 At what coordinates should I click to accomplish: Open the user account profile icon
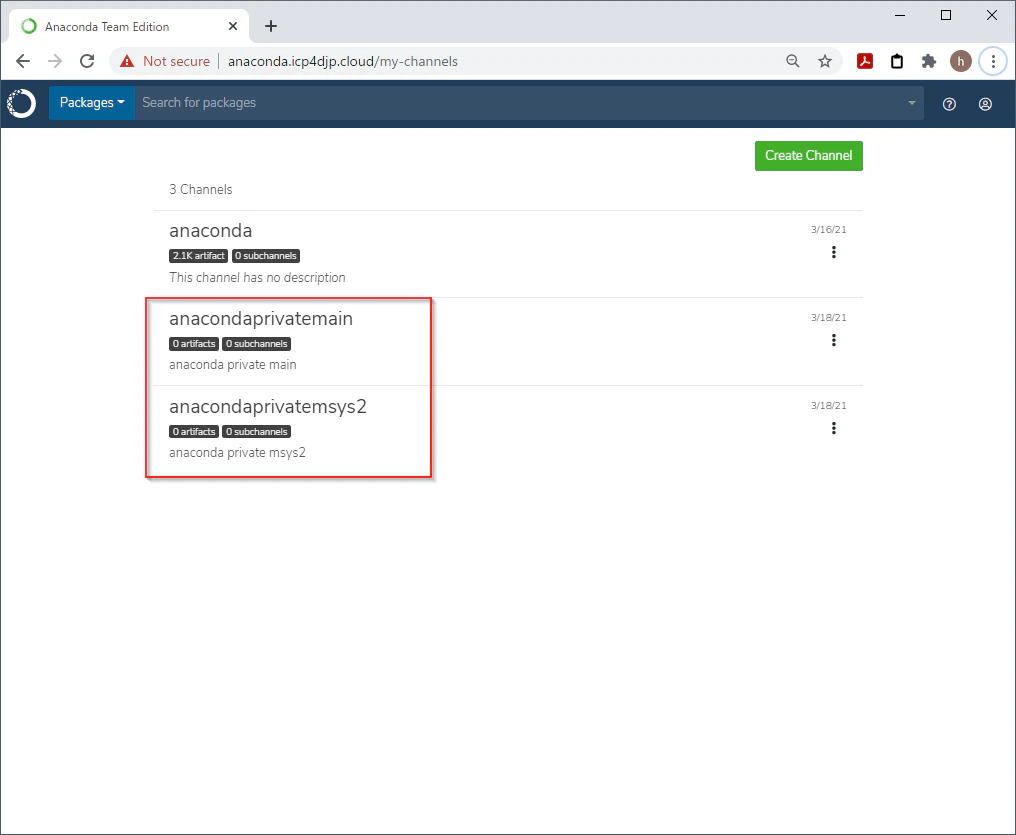985,104
